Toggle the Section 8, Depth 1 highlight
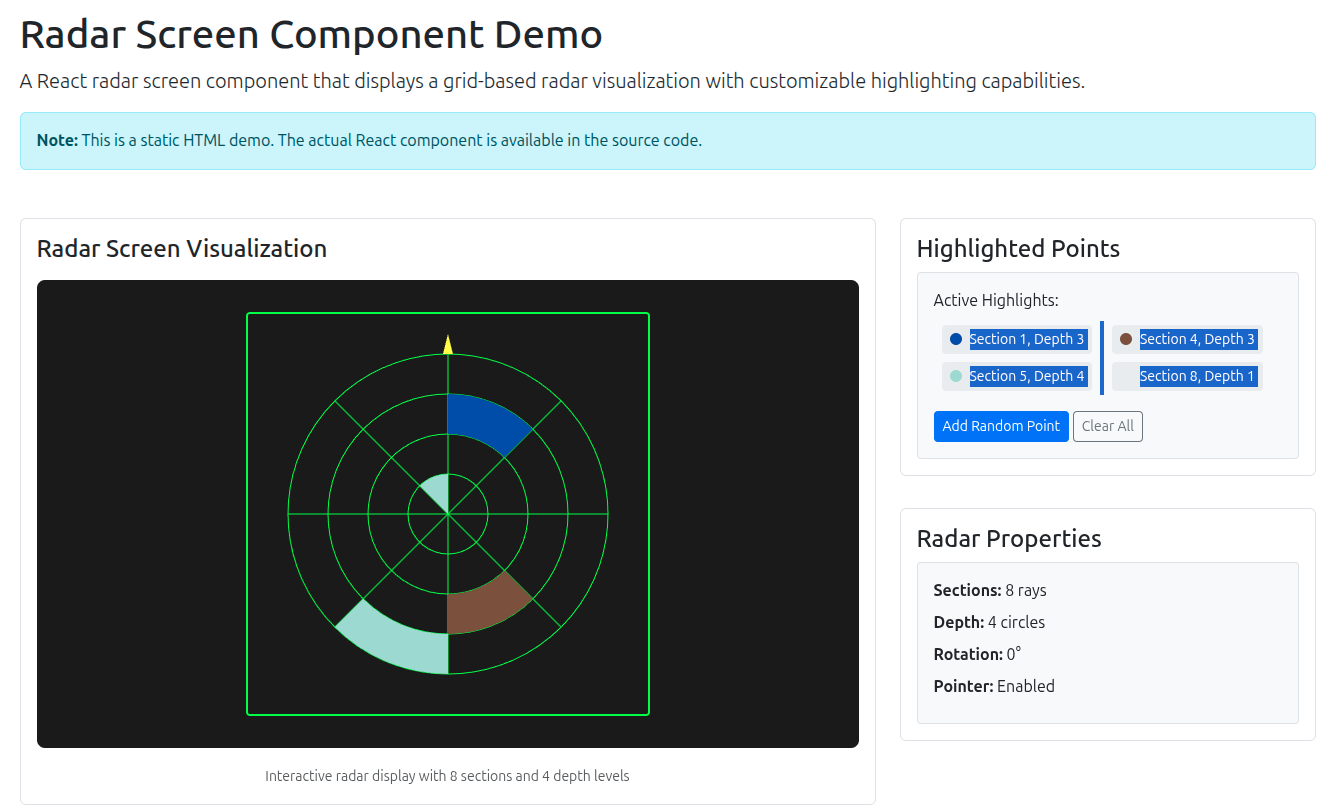This screenshot has height=812, width=1340. [x=1197, y=376]
